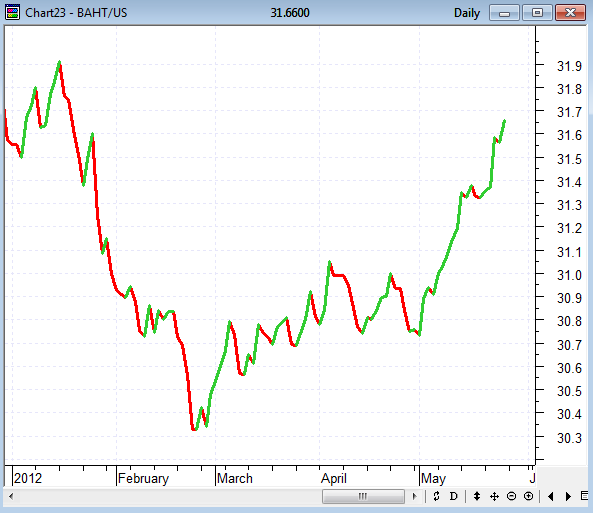Click the refresh/sync arrows icon
This screenshot has height=513, width=593.
point(436,496)
